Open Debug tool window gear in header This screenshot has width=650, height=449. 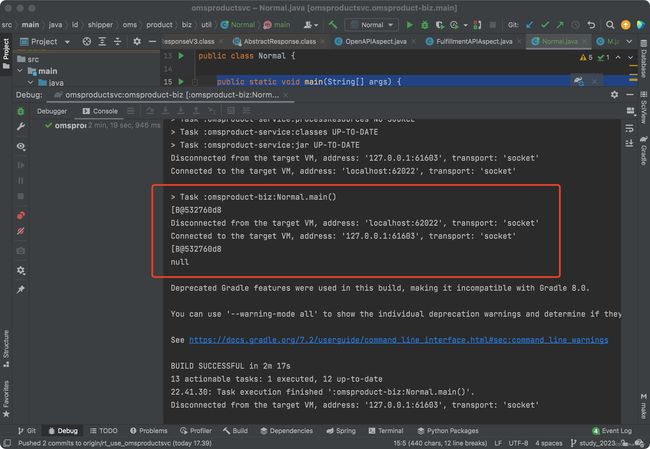[x=614, y=95]
